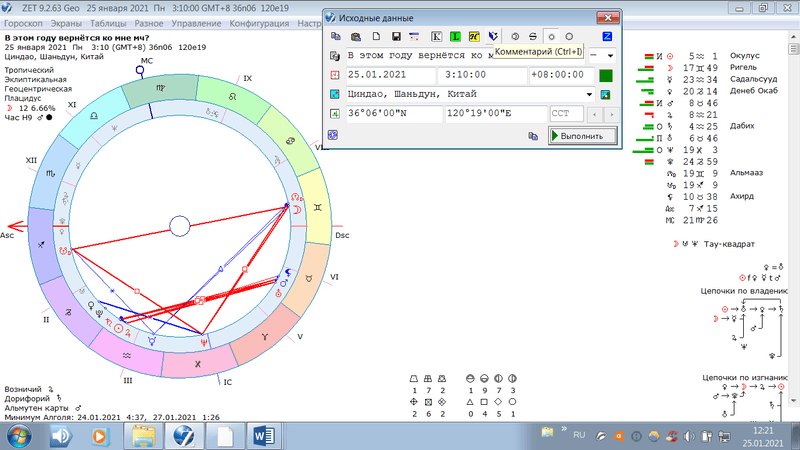800x450 pixels.
Task: Click the map icon beside location field
Action: pyautogui.click(x=605, y=95)
